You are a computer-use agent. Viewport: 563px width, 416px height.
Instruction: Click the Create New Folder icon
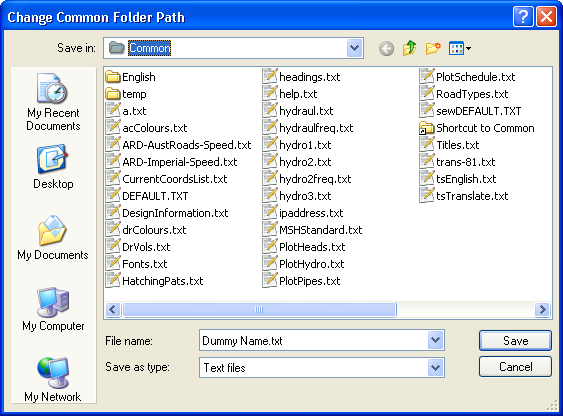point(433,48)
